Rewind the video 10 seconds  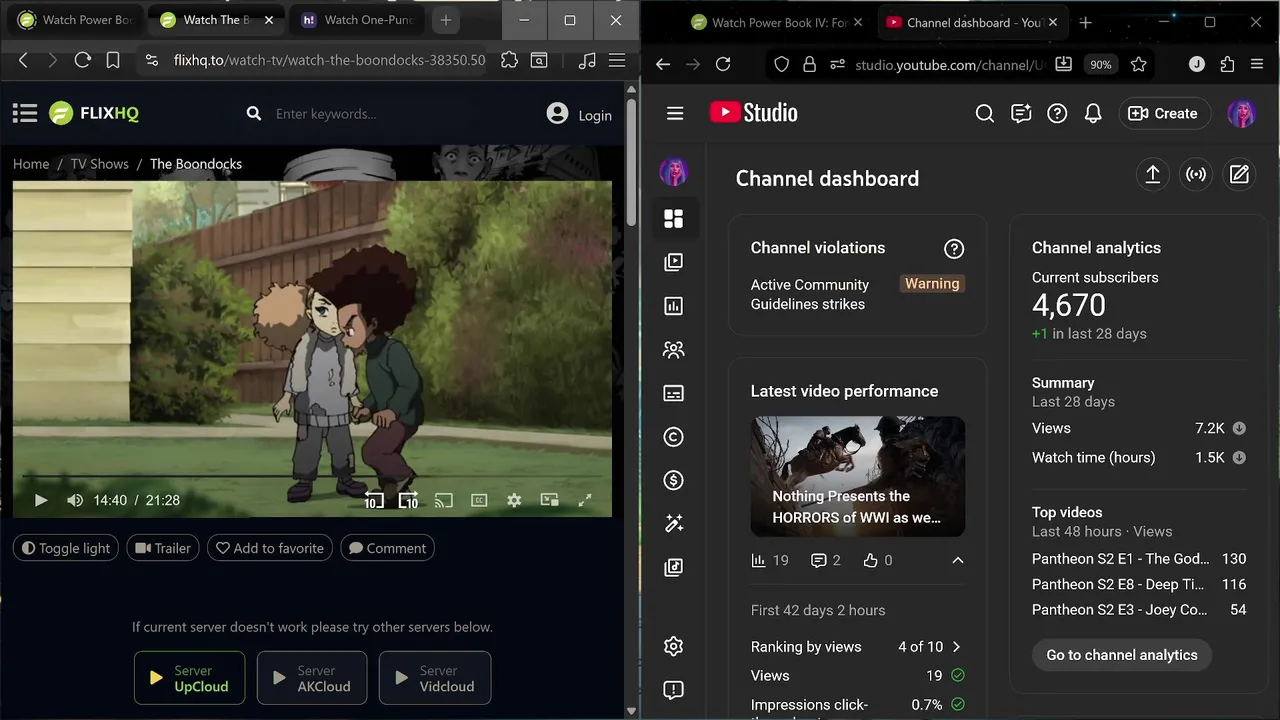pyautogui.click(x=373, y=500)
